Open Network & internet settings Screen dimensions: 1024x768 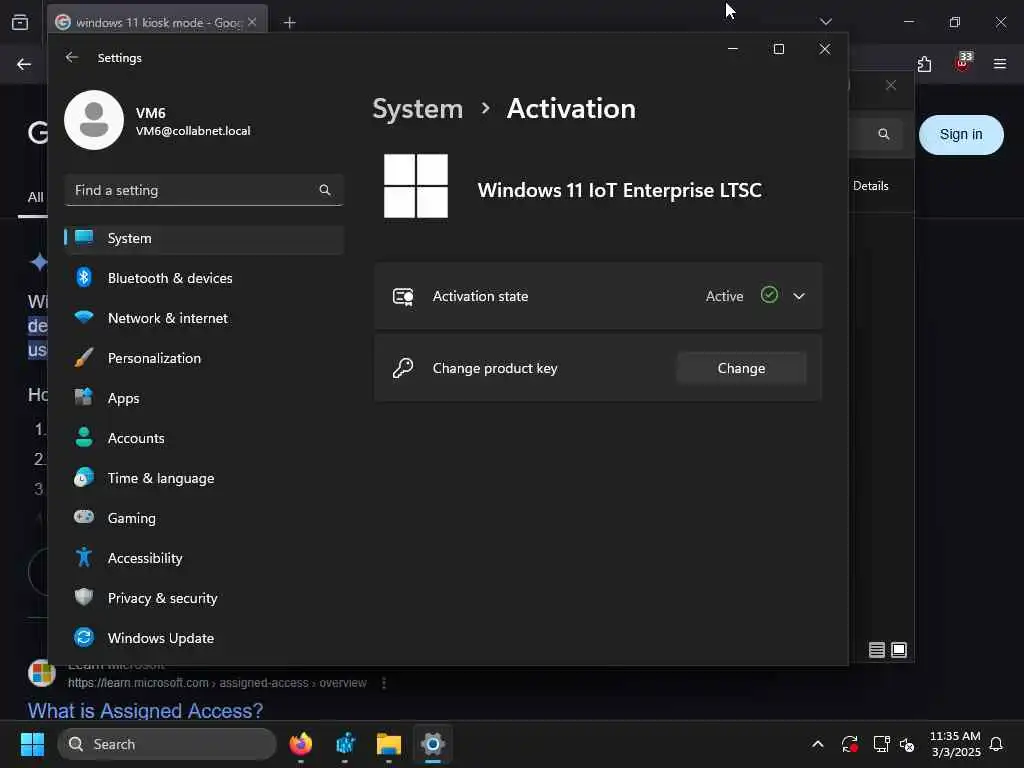click(x=204, y=318)
